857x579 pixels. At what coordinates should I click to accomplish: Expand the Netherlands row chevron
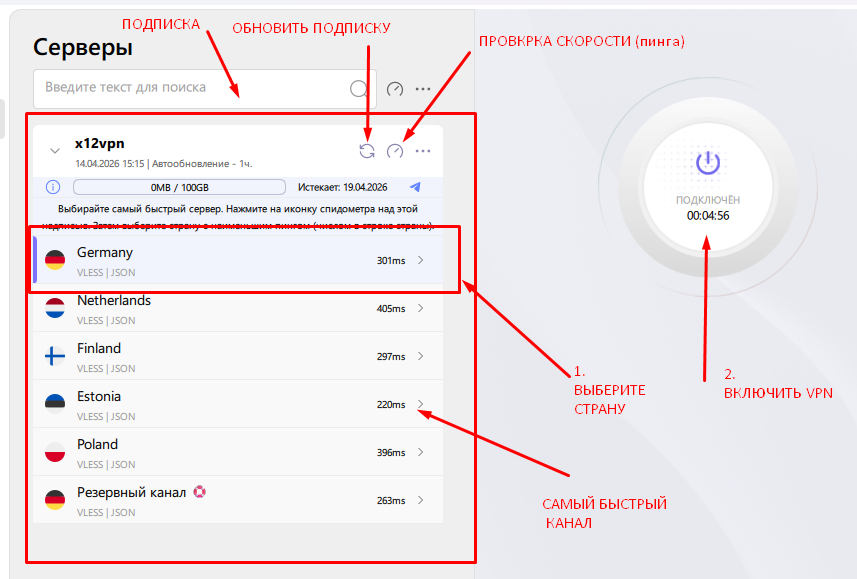[420, 309]
